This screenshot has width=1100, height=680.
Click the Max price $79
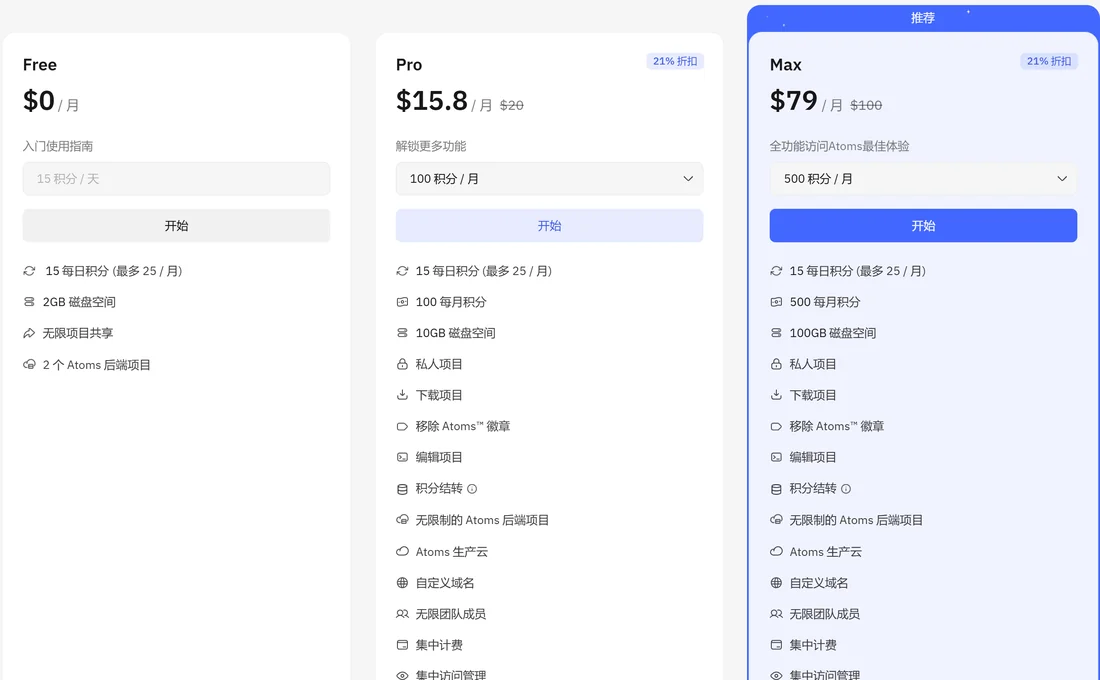pyautogui.click(x=793, y=101)
